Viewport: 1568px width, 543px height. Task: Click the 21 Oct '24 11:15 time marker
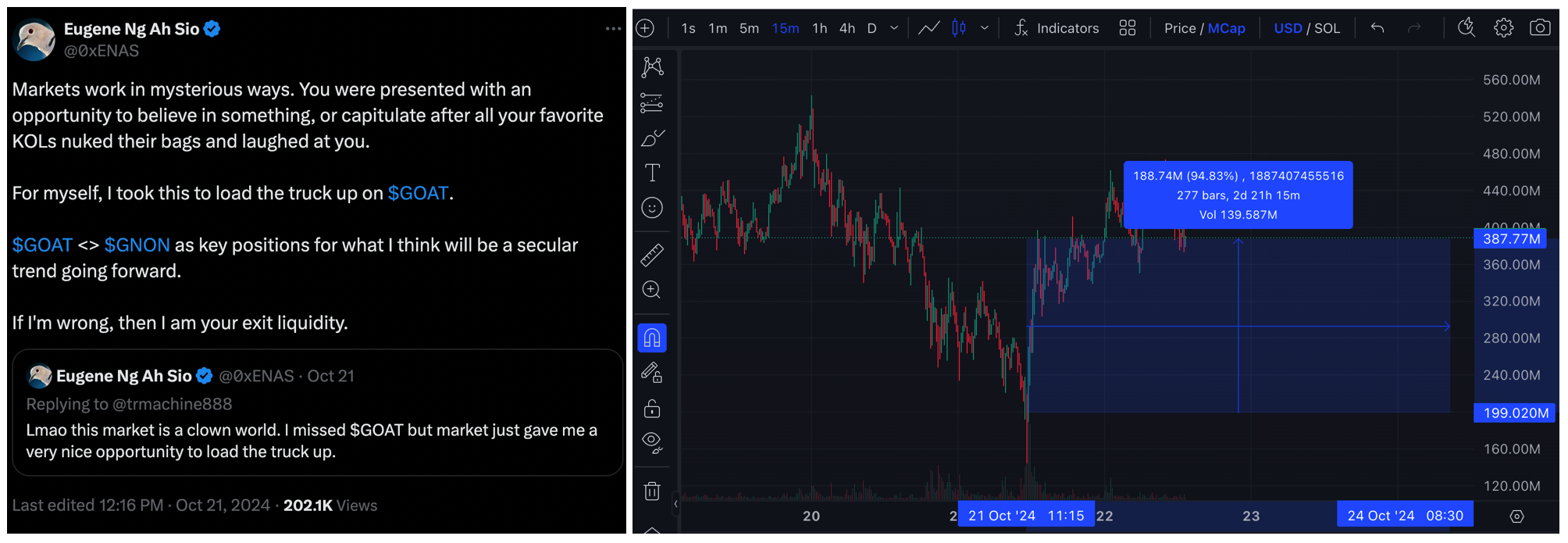pos(1026,516)
